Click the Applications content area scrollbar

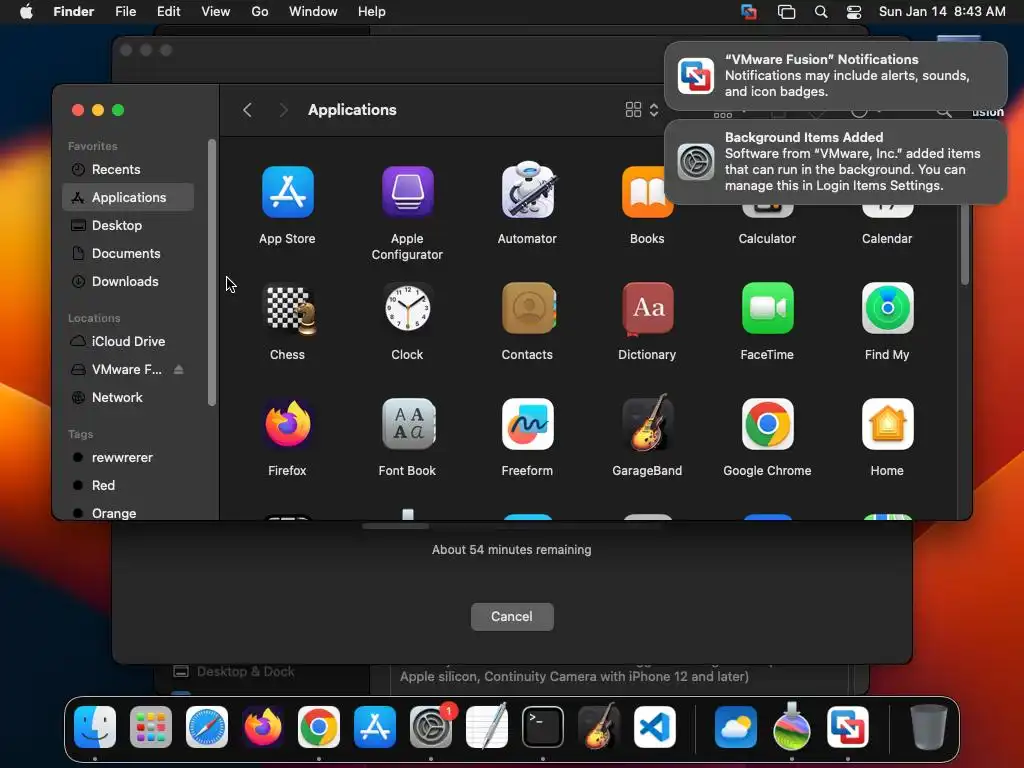tap(965, 244)
